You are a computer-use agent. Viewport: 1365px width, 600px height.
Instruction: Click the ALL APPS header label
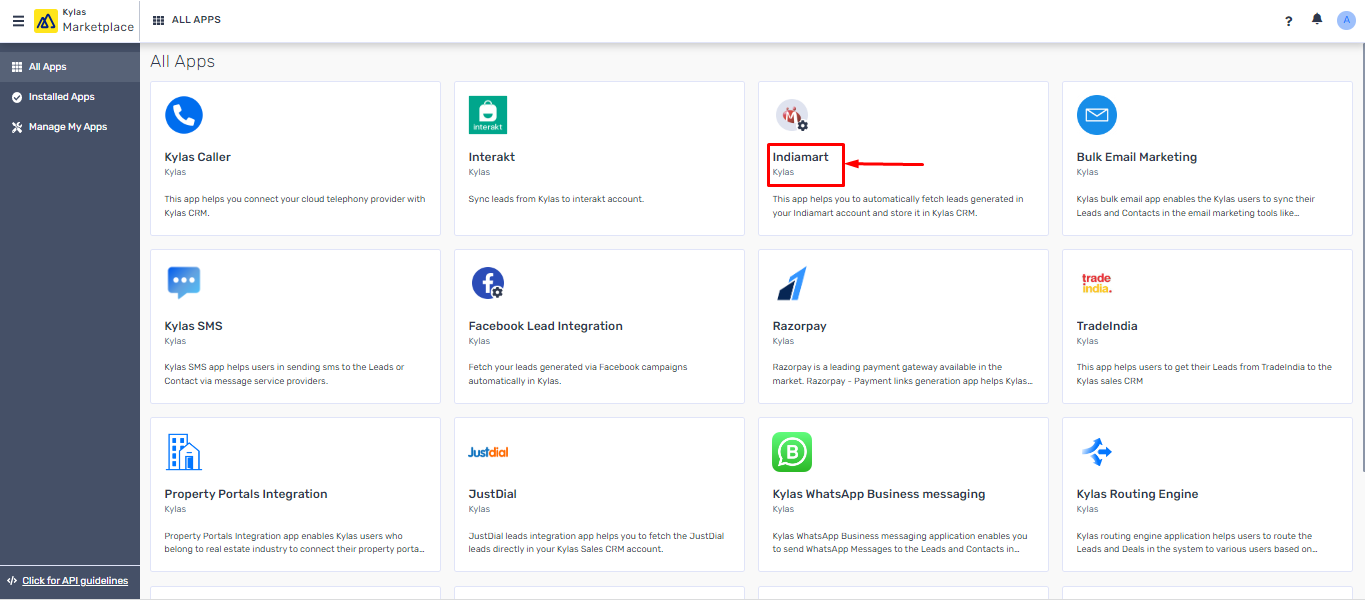(x=196, y=20)
